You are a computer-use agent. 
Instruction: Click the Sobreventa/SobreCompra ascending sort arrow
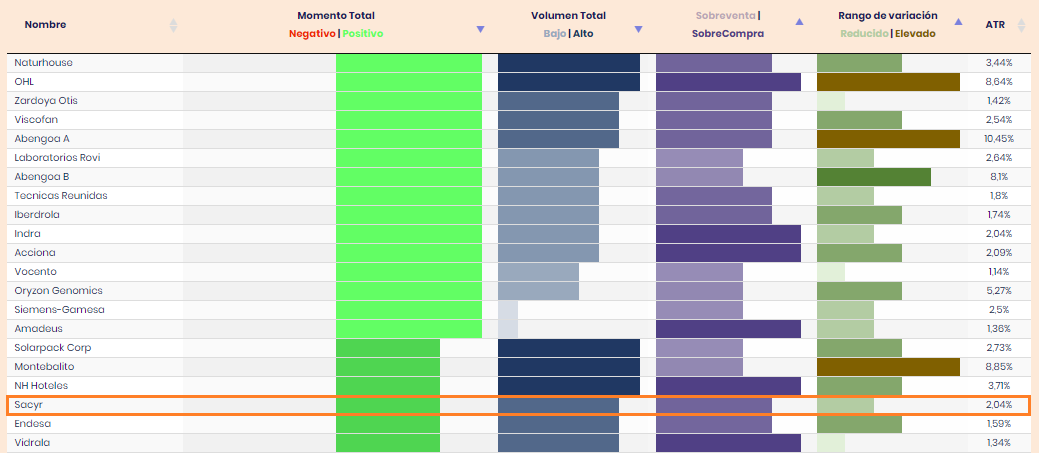pyautogui.click(x=798, y=21)
